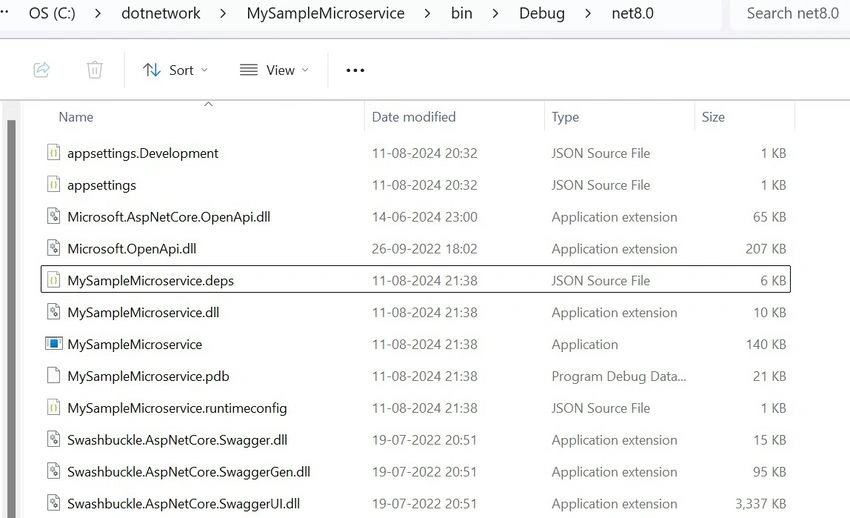Viewport: 850px width, 518px height.
Task: Open the See more ellipsis menu
Action: coord(355,70)
